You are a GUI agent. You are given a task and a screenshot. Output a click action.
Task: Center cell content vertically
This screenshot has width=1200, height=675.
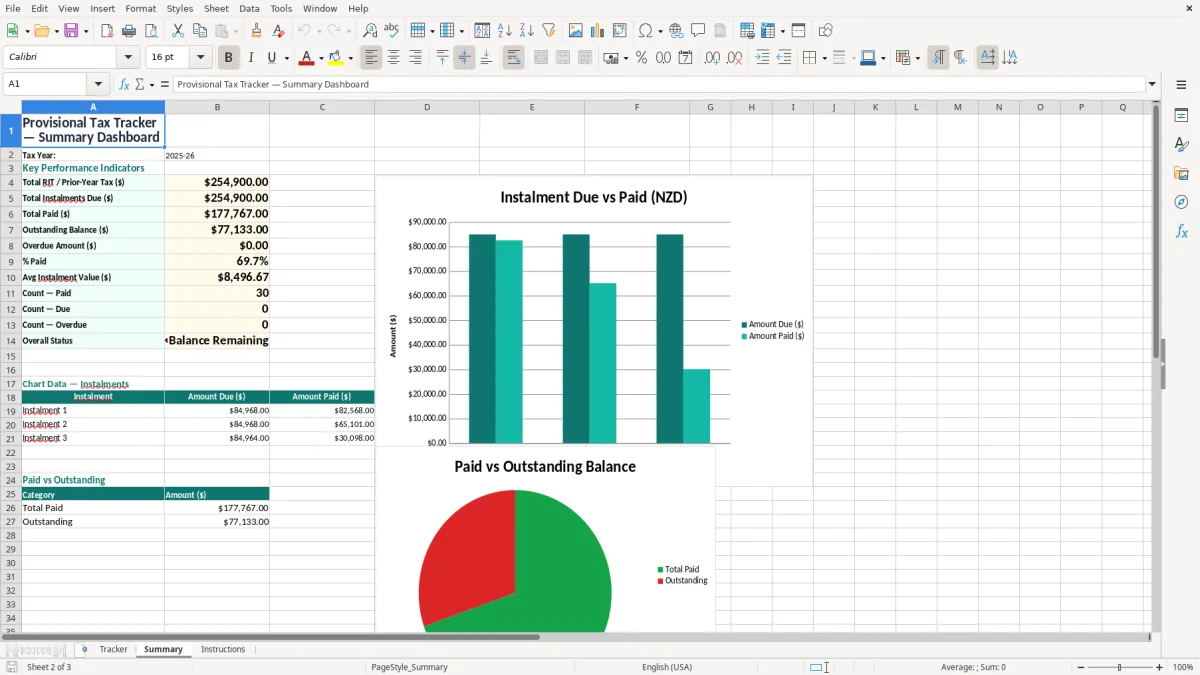point(464,58)
